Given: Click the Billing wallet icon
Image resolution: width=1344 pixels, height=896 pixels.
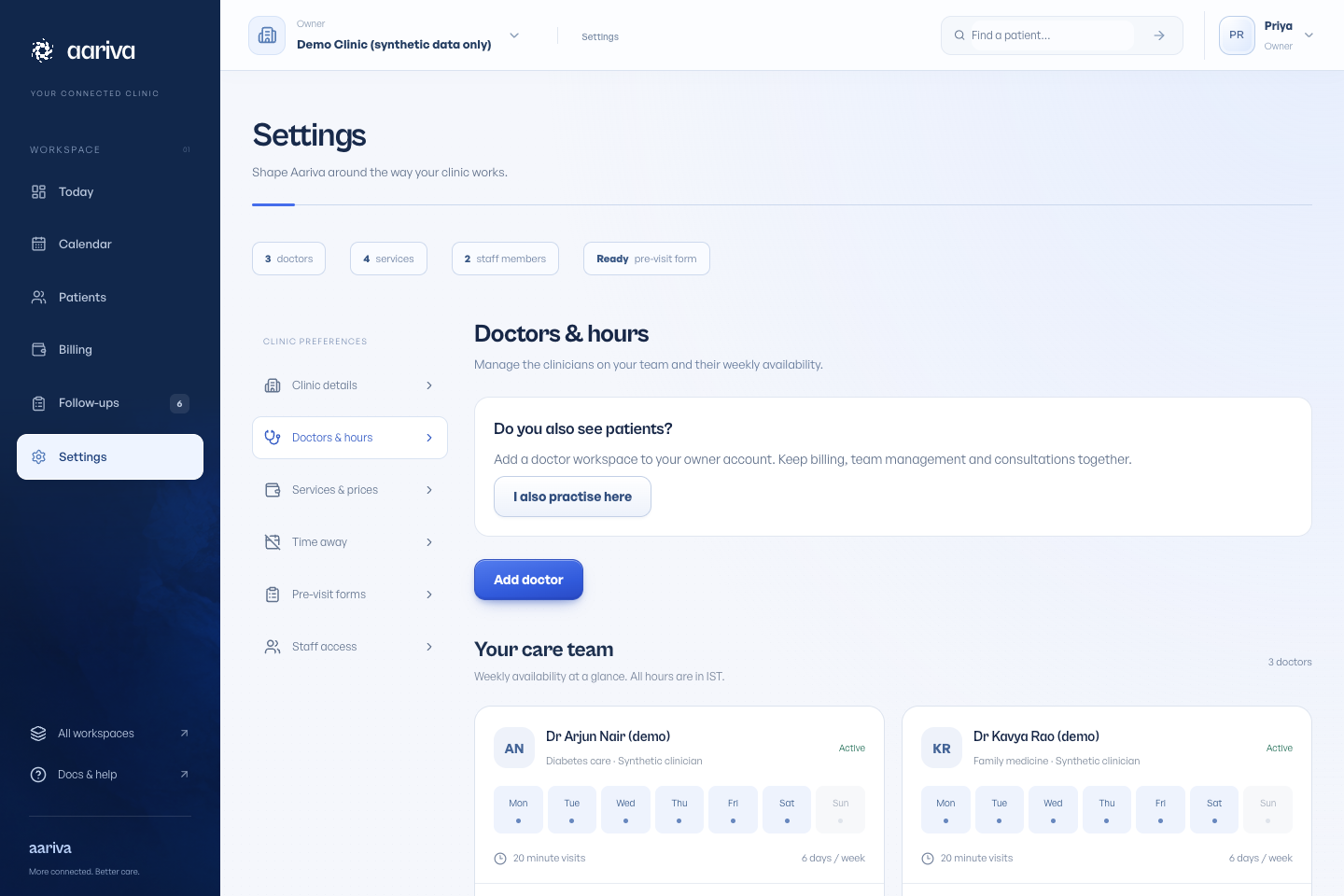Looking at the screenshot, I should 38,349.
